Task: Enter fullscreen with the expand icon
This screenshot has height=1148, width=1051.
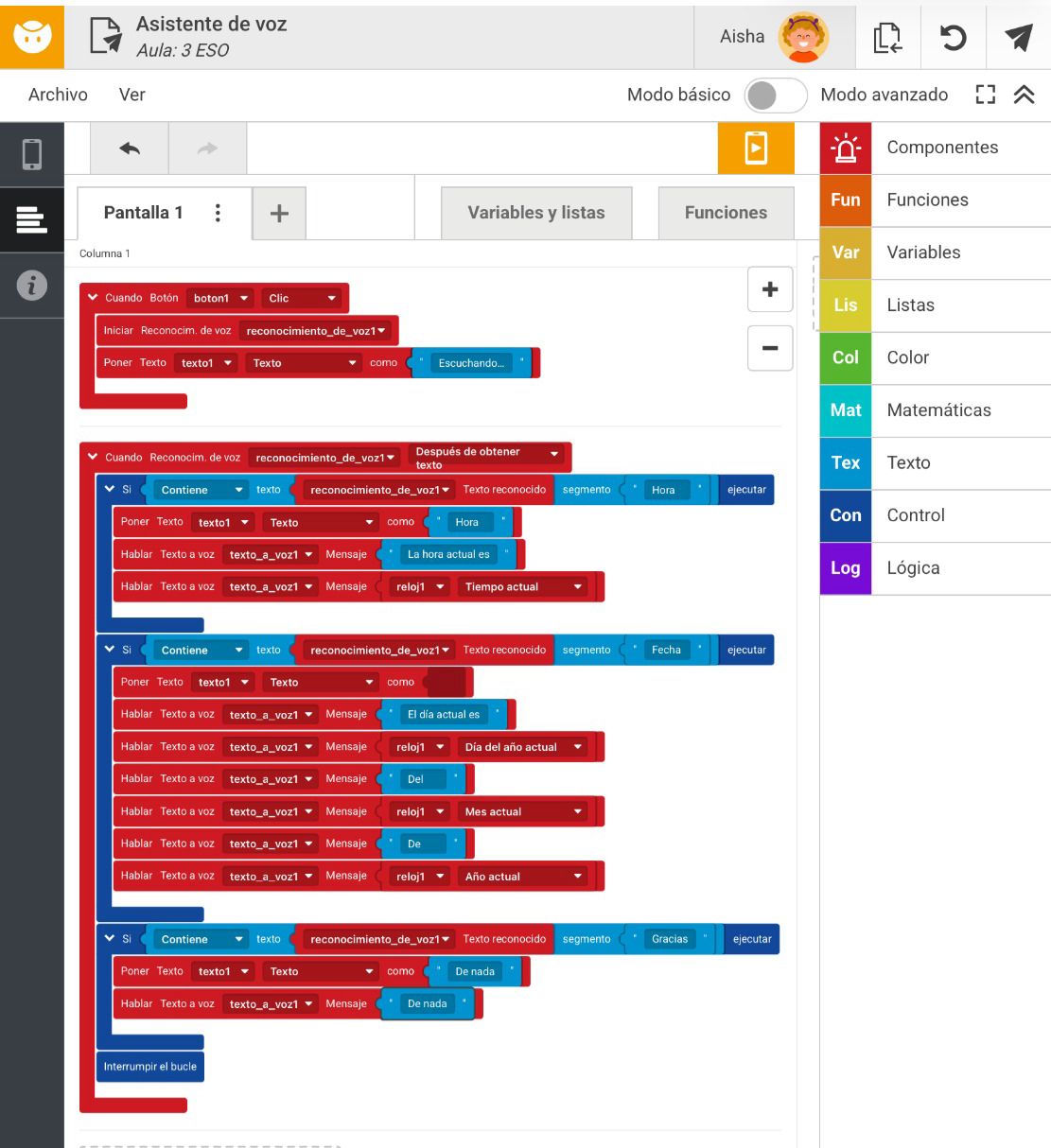Action: click(x=985, y=95)
